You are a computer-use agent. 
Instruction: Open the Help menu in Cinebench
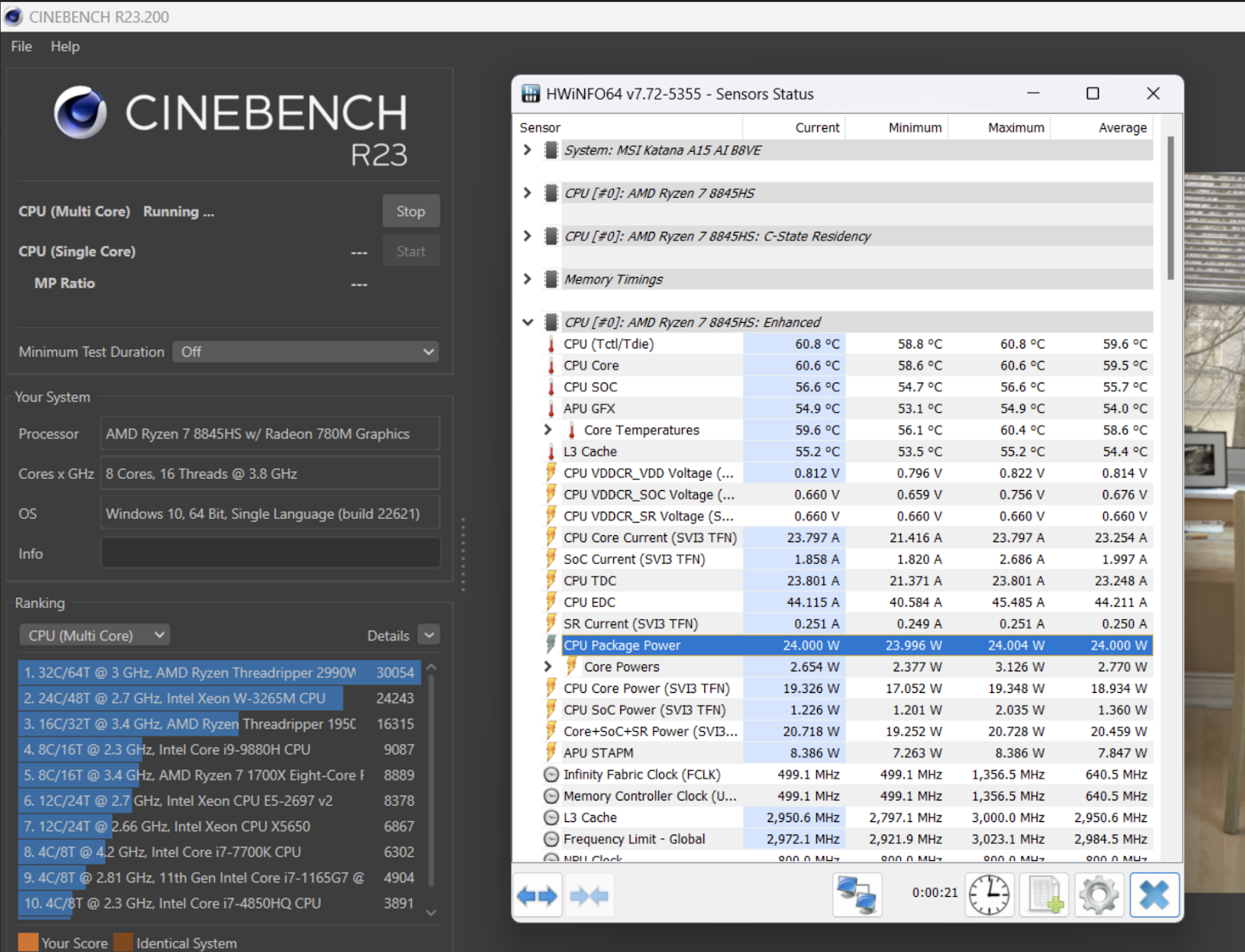(65, 47)
